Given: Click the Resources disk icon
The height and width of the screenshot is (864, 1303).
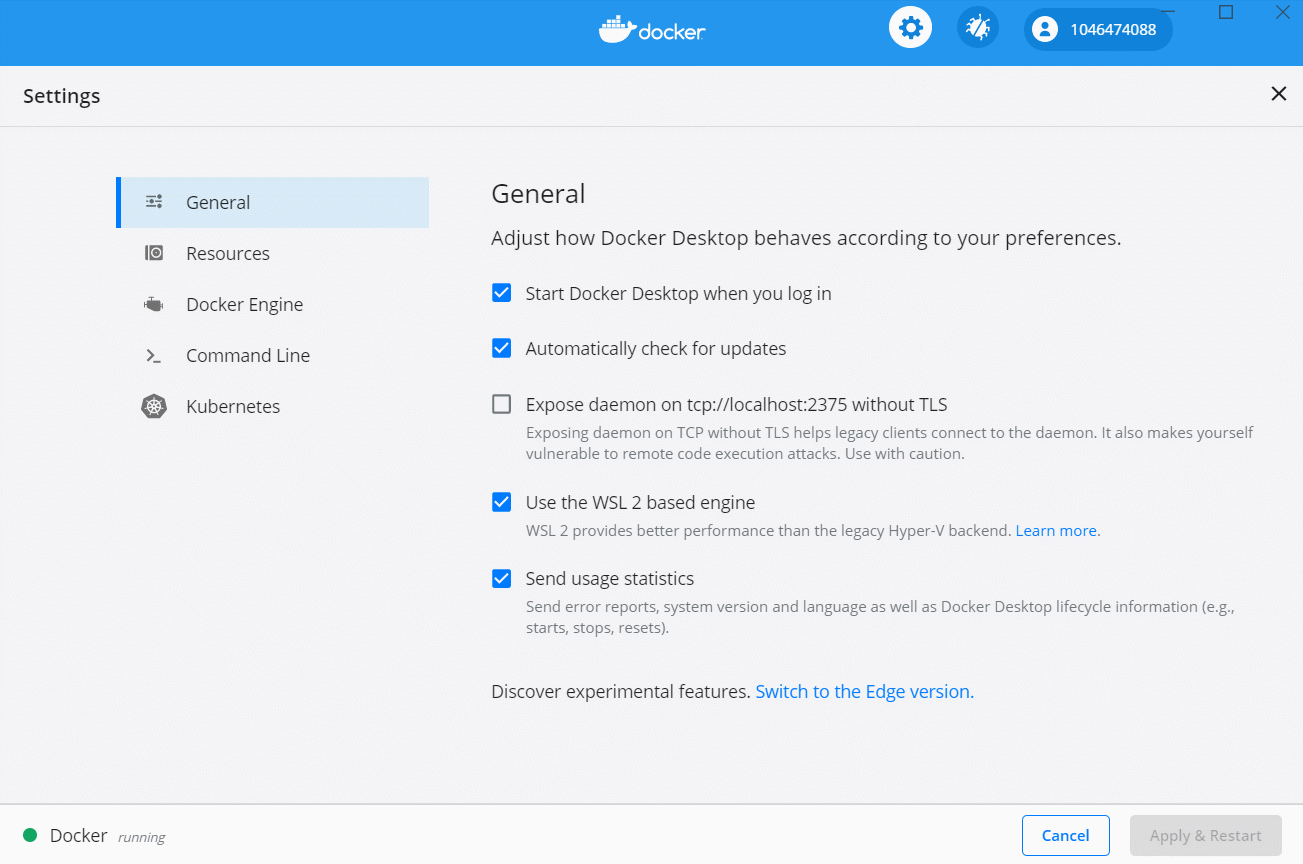Looking at the screenshot, I should click(154, 253).
